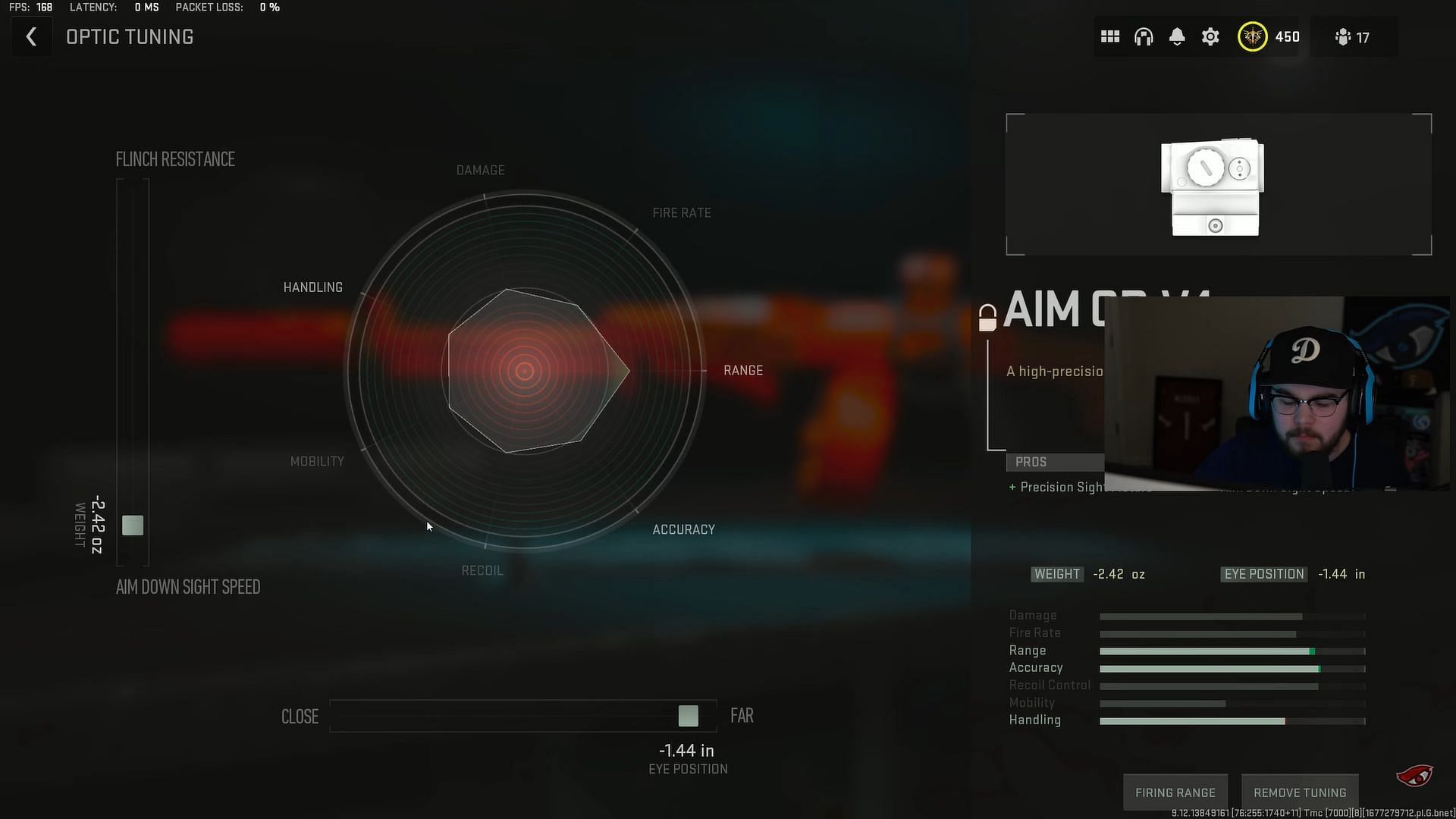Viewport: 1456px width, 819px height.
Task: Click the REMOVE TUNING button
Action: click(x=1300, y=792)
